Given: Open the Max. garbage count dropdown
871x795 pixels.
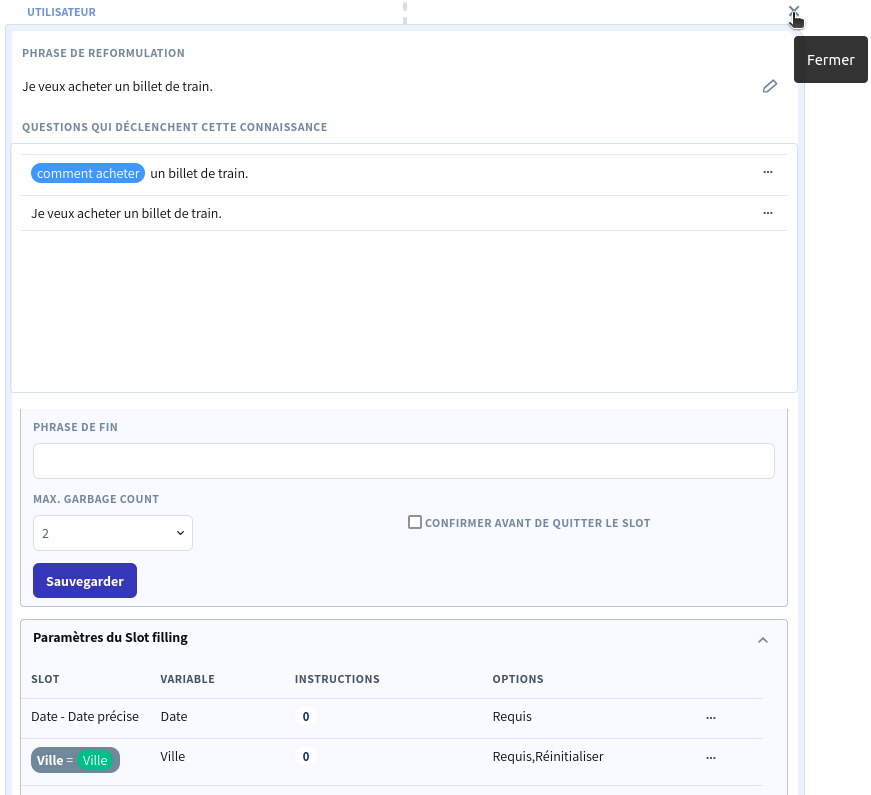Looking at the screenshot, I should pos(113,533).
